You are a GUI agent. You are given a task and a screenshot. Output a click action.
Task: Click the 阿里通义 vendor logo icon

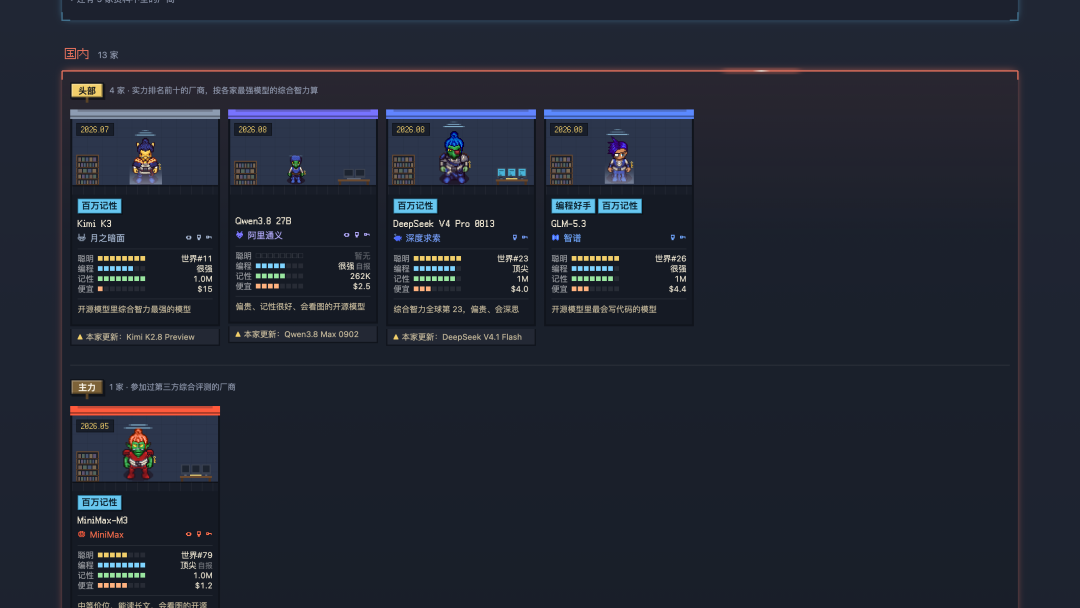[x=240, y=235]
